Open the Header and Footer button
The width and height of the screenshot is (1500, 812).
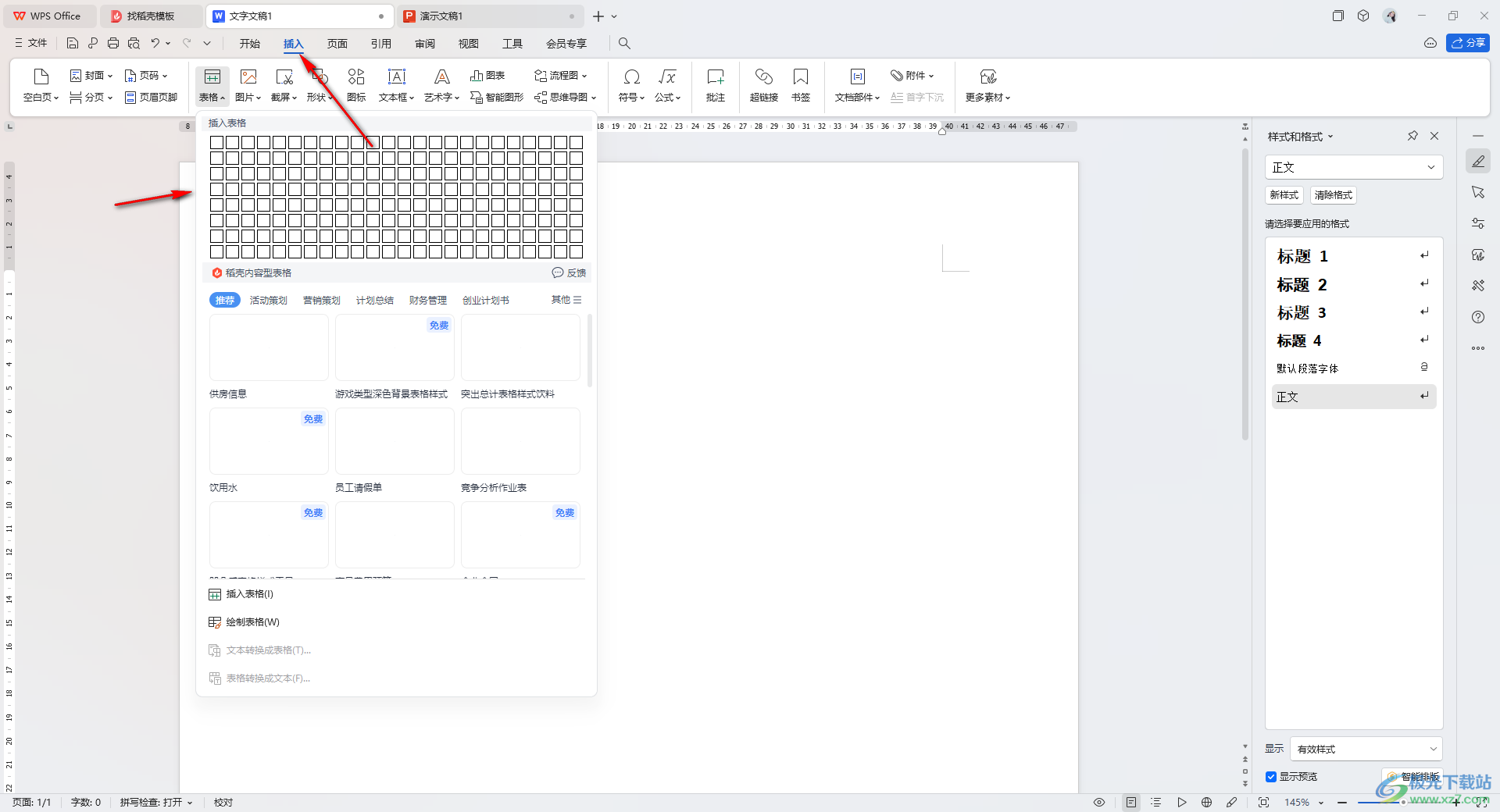point(152,98)
